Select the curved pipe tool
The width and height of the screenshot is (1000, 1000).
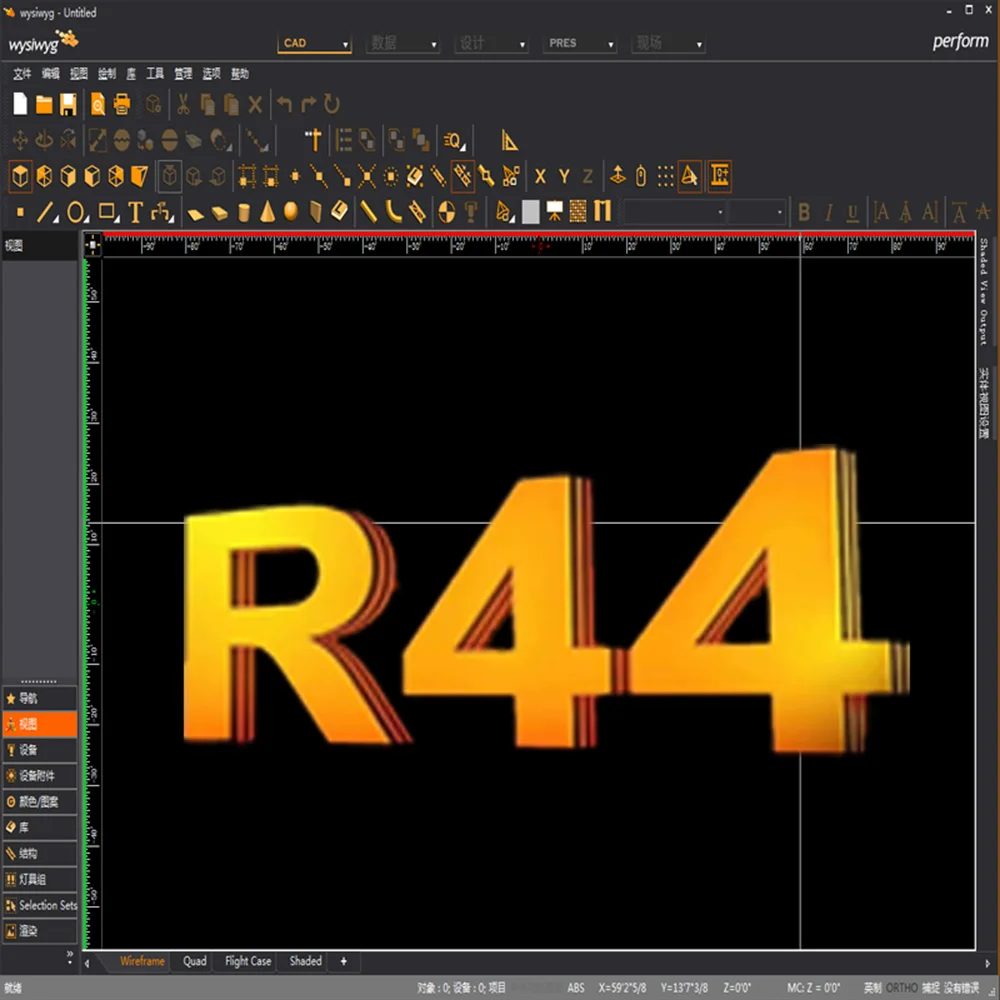(x=393, y=212)
